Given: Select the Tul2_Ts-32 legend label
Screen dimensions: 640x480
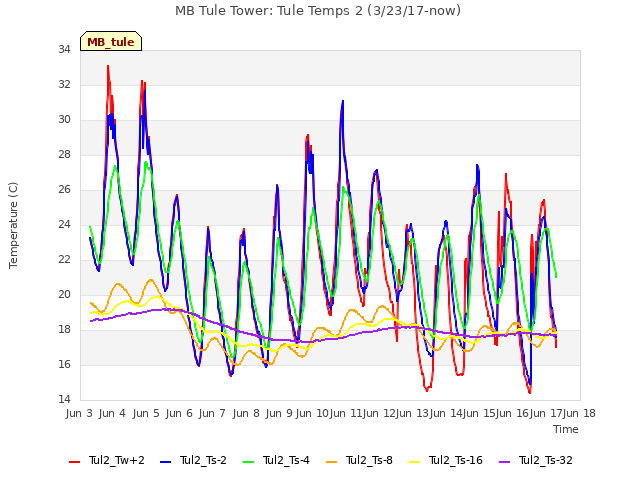Looking at the screenshot, I should (545, 460).
